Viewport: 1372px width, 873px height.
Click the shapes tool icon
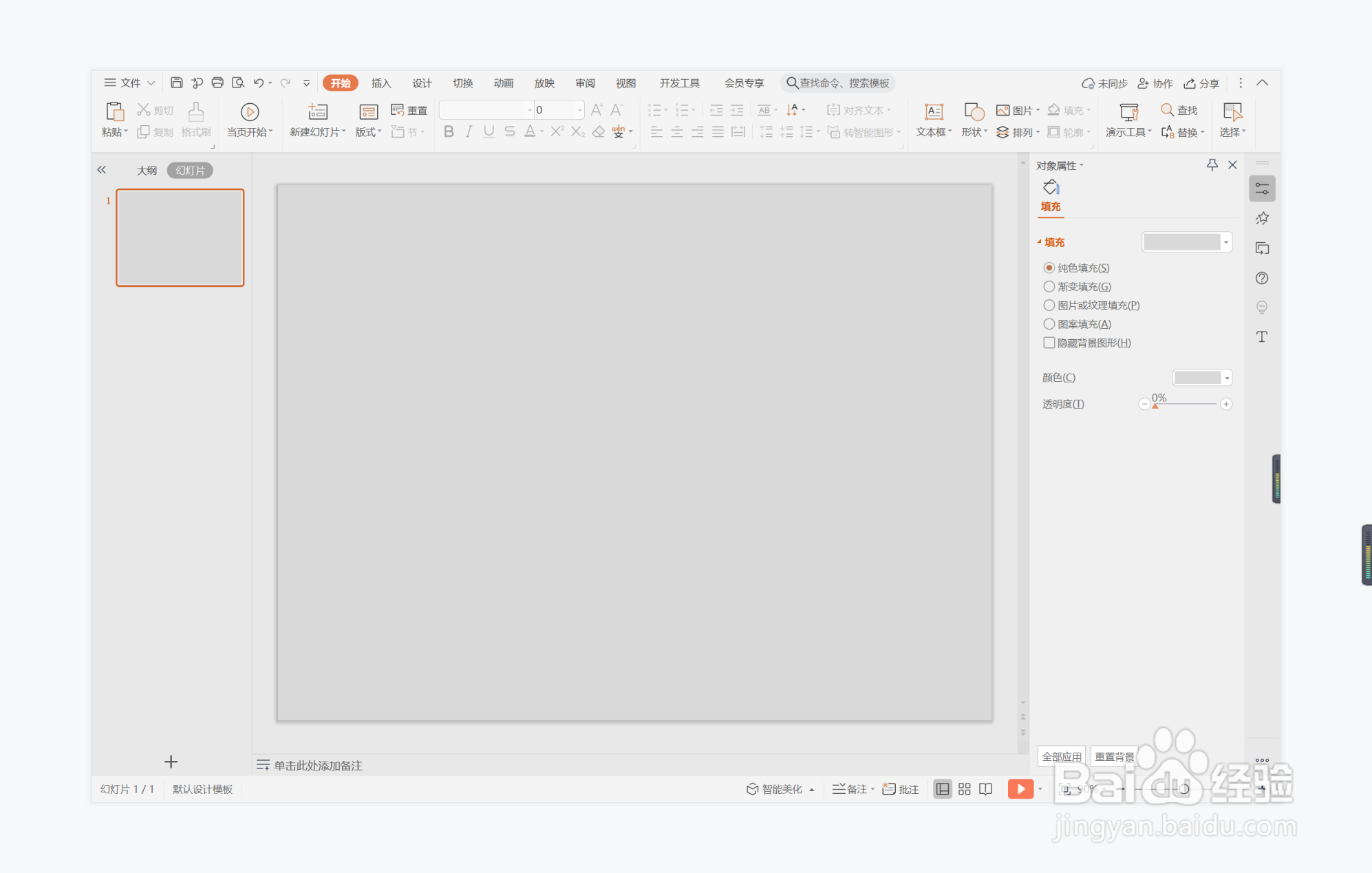[974, 112]
